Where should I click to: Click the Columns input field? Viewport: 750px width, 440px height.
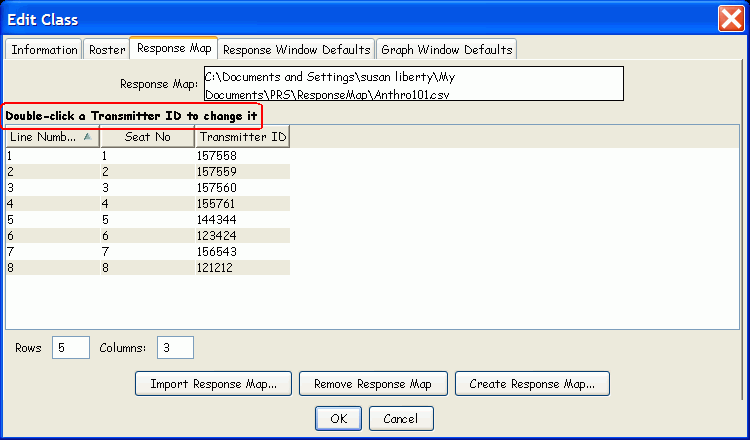[175, 348]
